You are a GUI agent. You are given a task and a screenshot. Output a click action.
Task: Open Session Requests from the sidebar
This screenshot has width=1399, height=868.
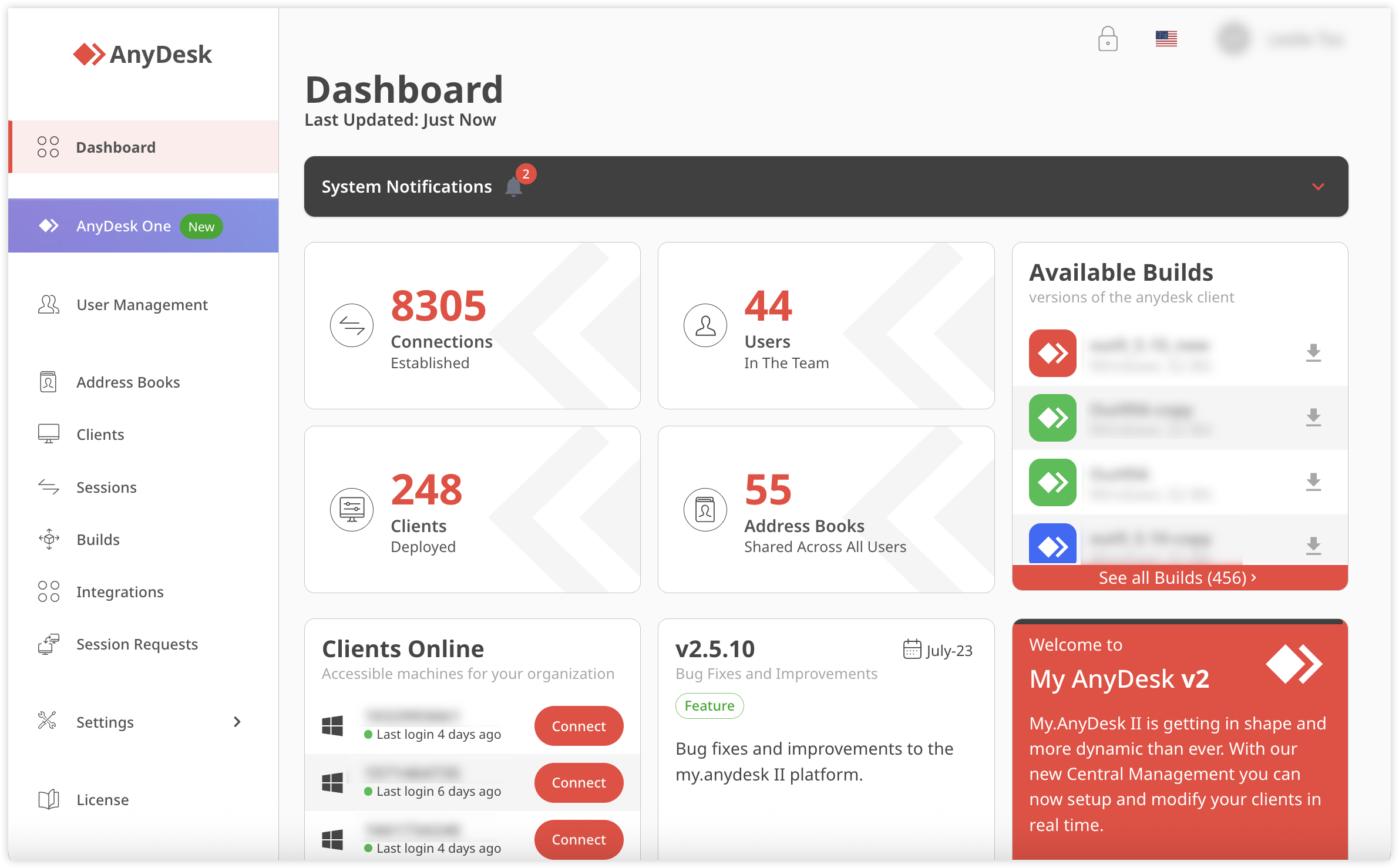137,644
